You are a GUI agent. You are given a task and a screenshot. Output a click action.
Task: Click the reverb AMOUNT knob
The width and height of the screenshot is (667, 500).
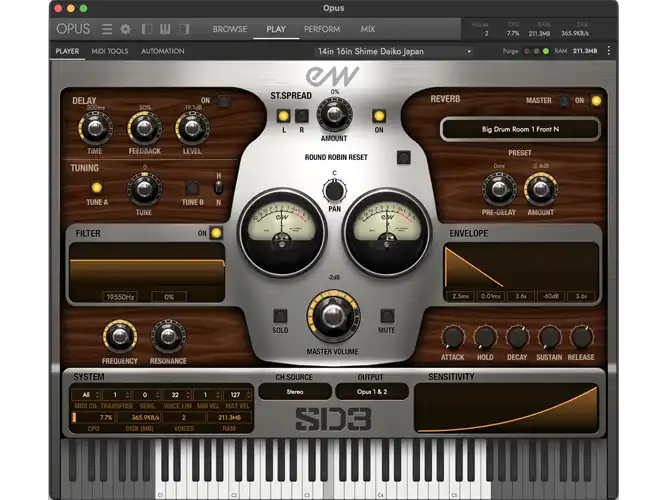coord(541,190)
